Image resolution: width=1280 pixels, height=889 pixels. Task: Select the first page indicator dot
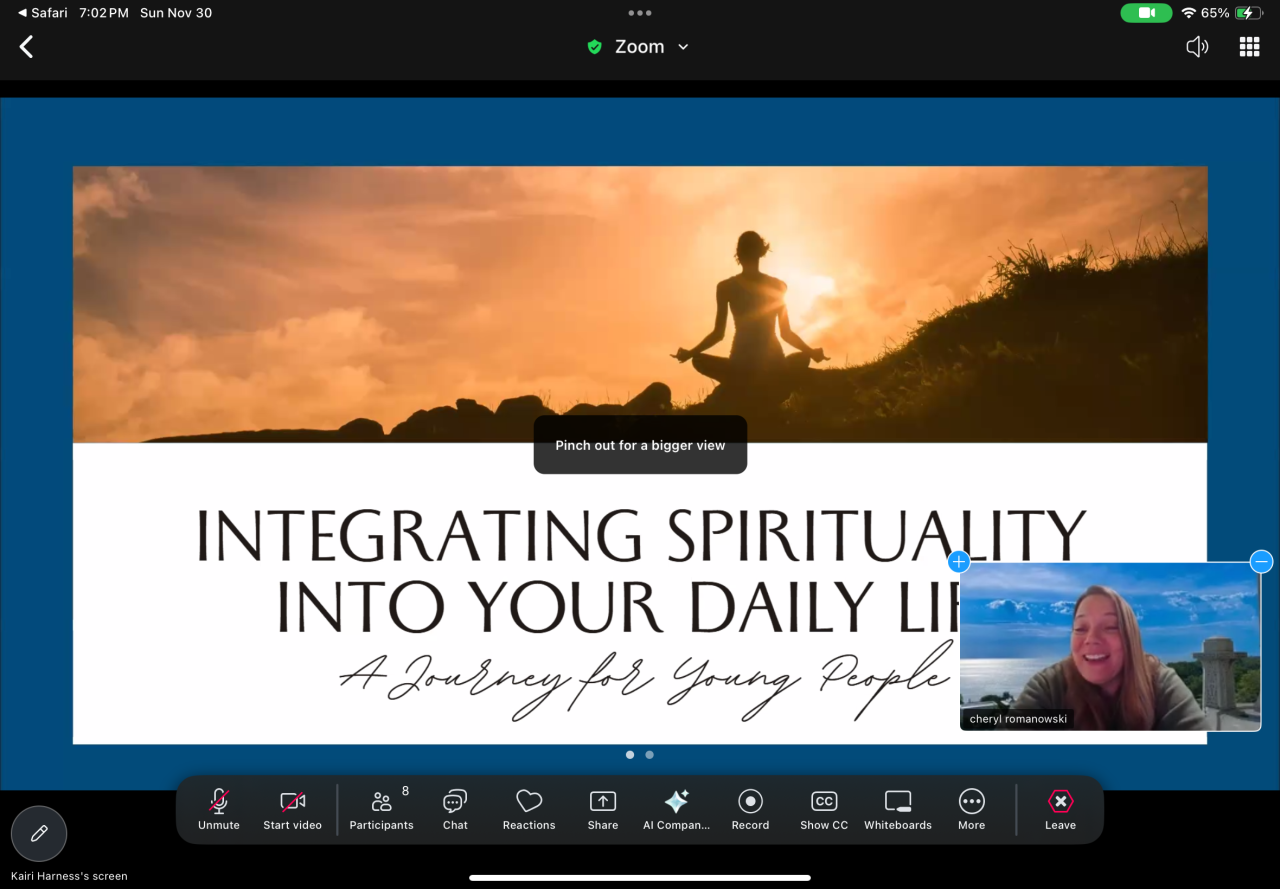click(630, 755)
